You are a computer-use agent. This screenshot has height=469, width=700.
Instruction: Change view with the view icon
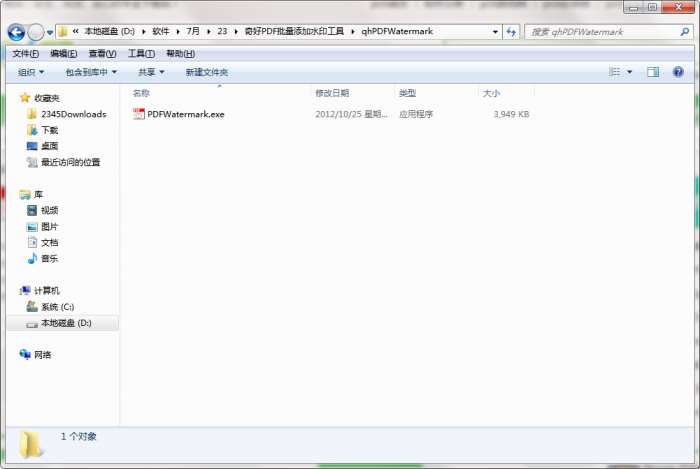[614, 72]
